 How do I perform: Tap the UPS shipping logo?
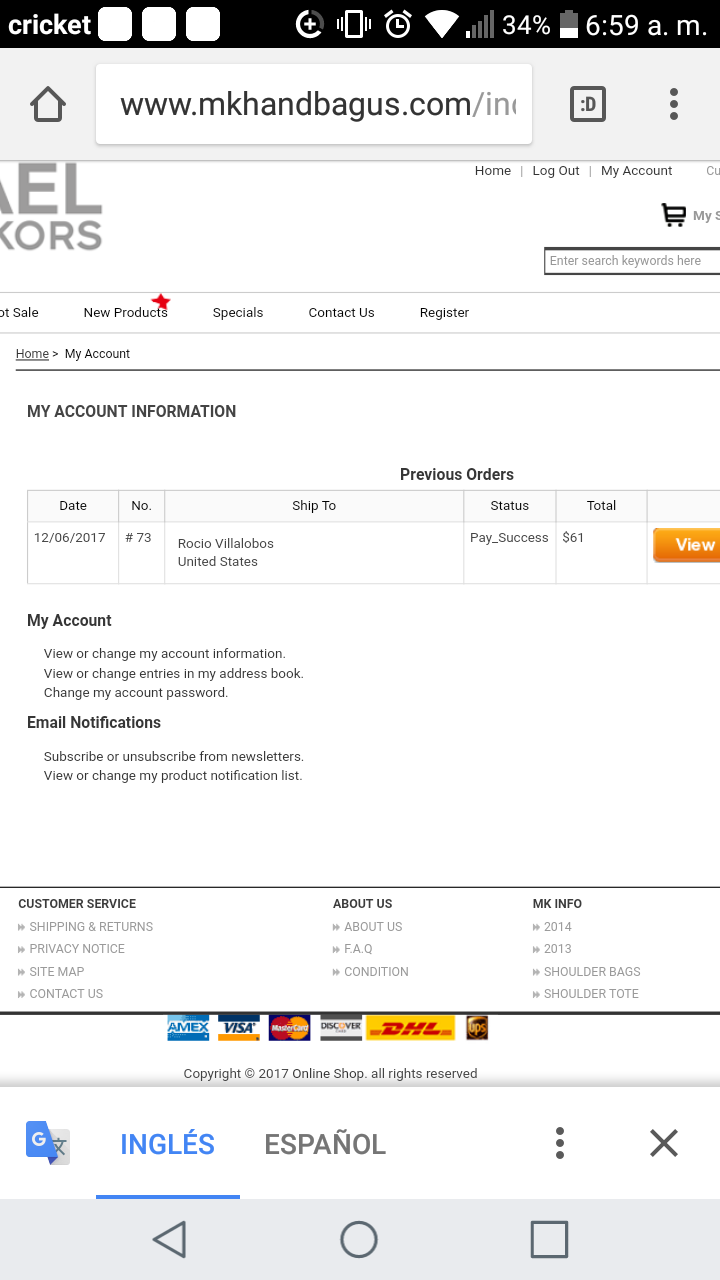(x=477, y=1028)
